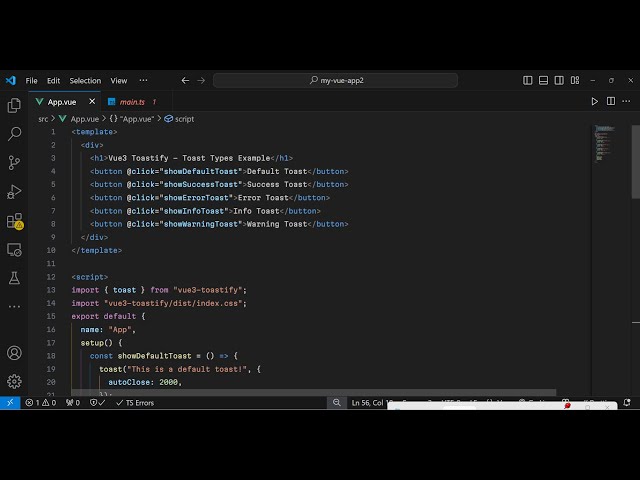The height and width of the screenshot is (480, 640).
Task: Open the Extensions view
Action: 14,220
